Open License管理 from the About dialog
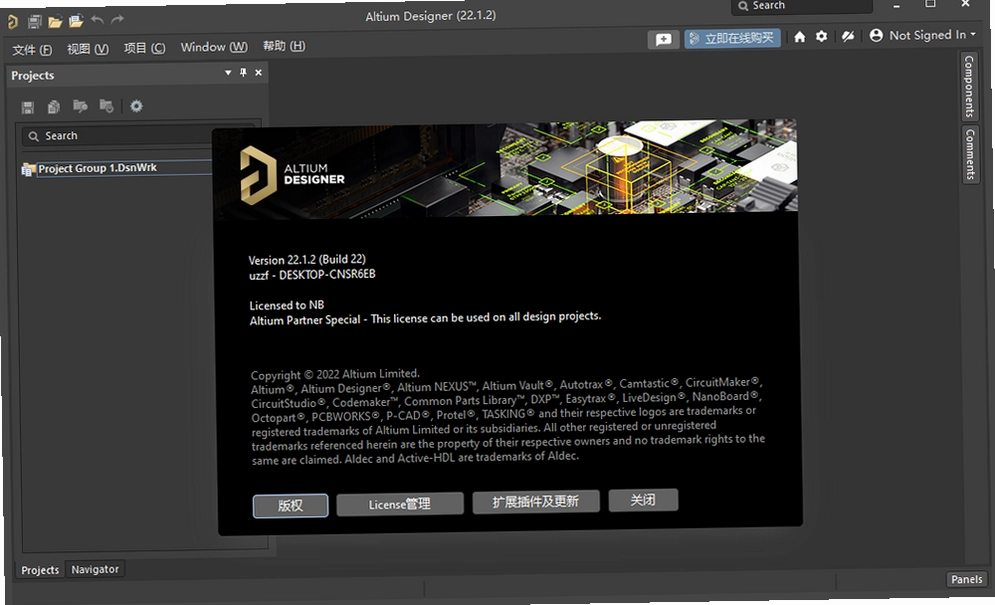Screen dimensions: 995x605 400,504
